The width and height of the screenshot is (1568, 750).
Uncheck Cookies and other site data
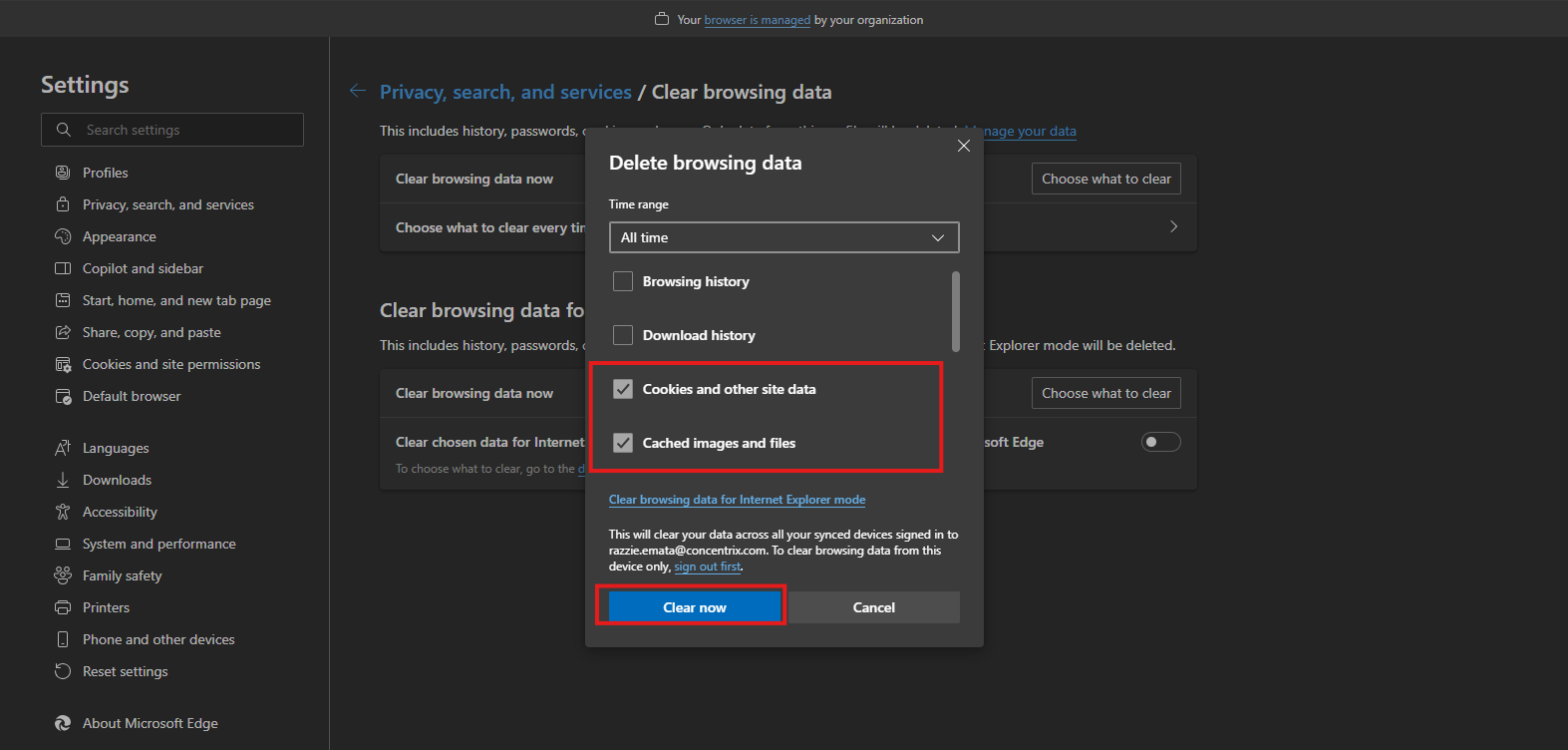[623, 389]
